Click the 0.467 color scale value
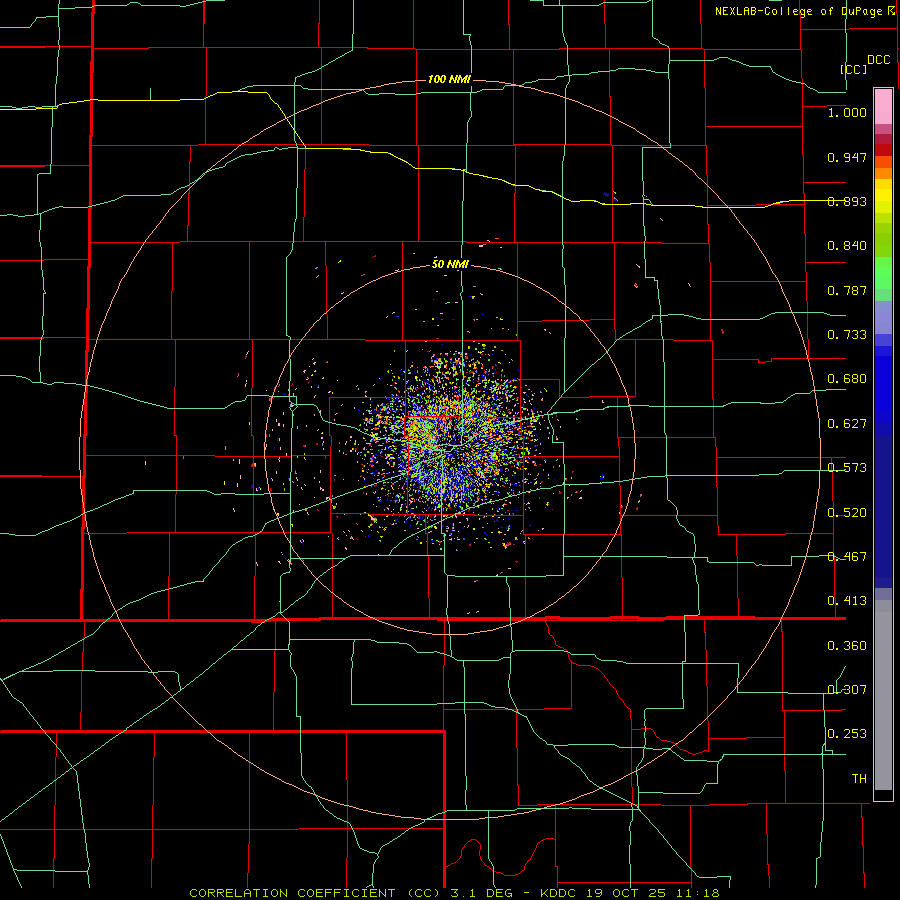The height and width of the screenshot is (900, 900). tap(847, 557)
